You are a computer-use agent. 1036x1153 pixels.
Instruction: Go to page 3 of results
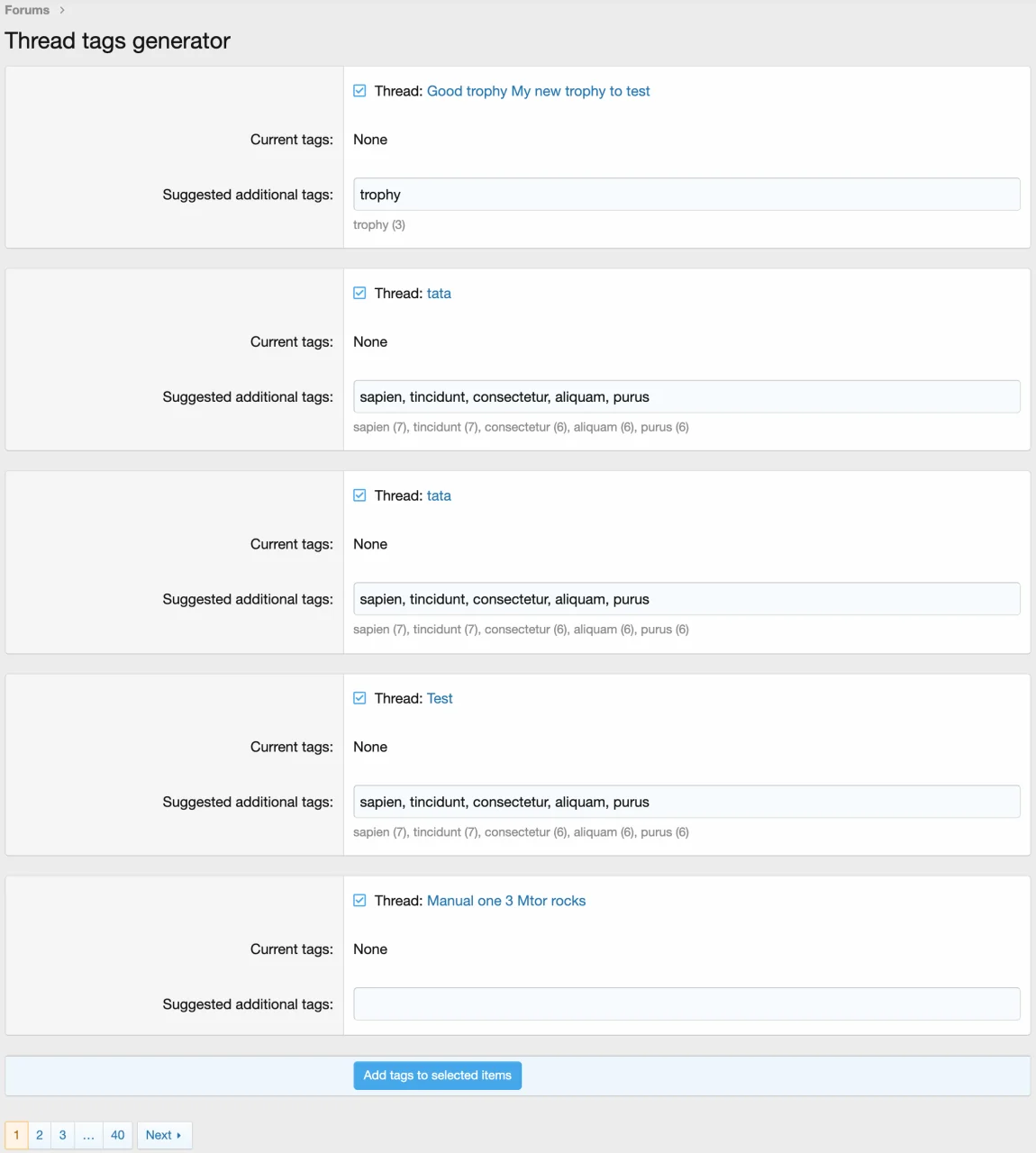pos(62,1135)
